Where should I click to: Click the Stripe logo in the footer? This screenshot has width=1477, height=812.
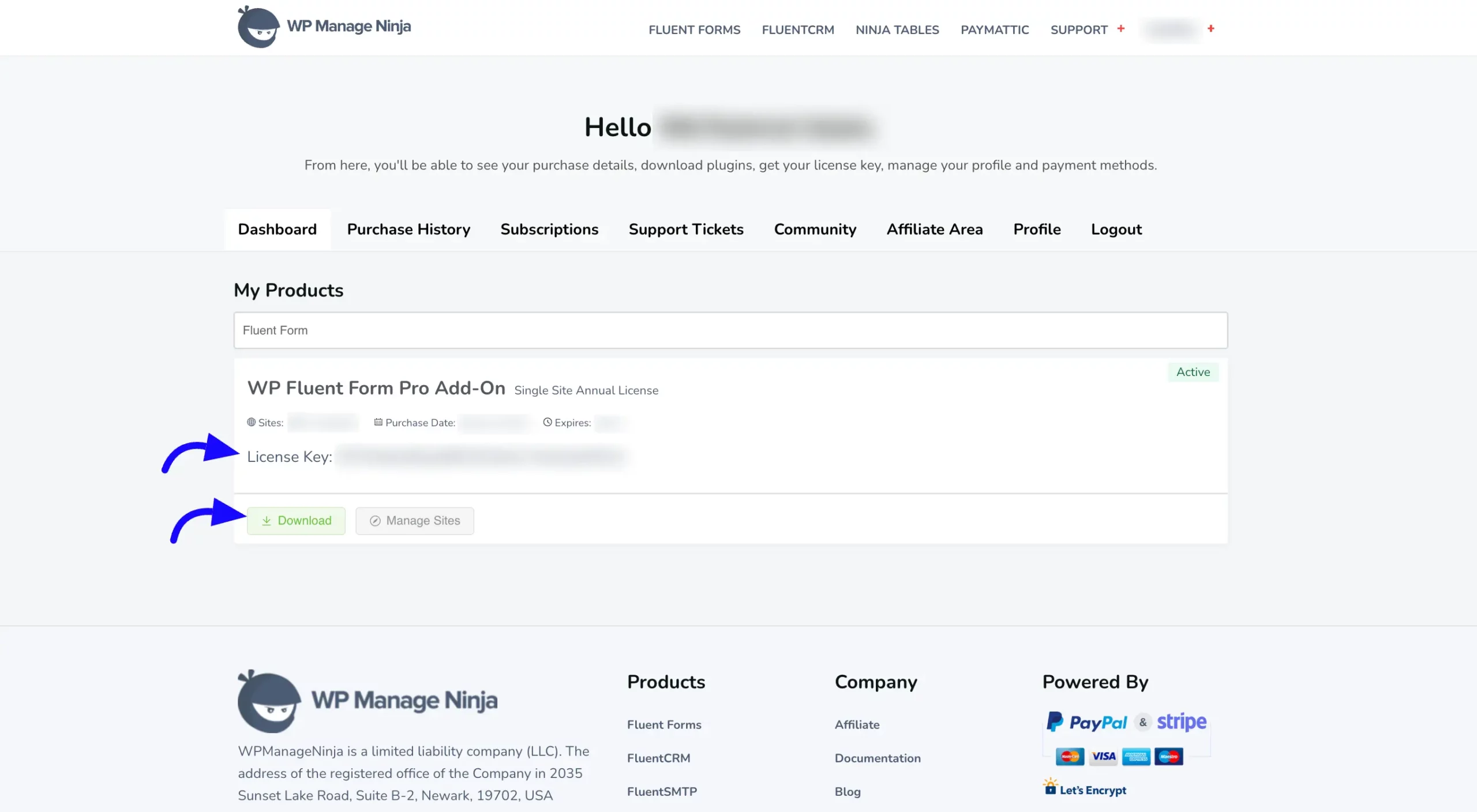coord(1182,722)
